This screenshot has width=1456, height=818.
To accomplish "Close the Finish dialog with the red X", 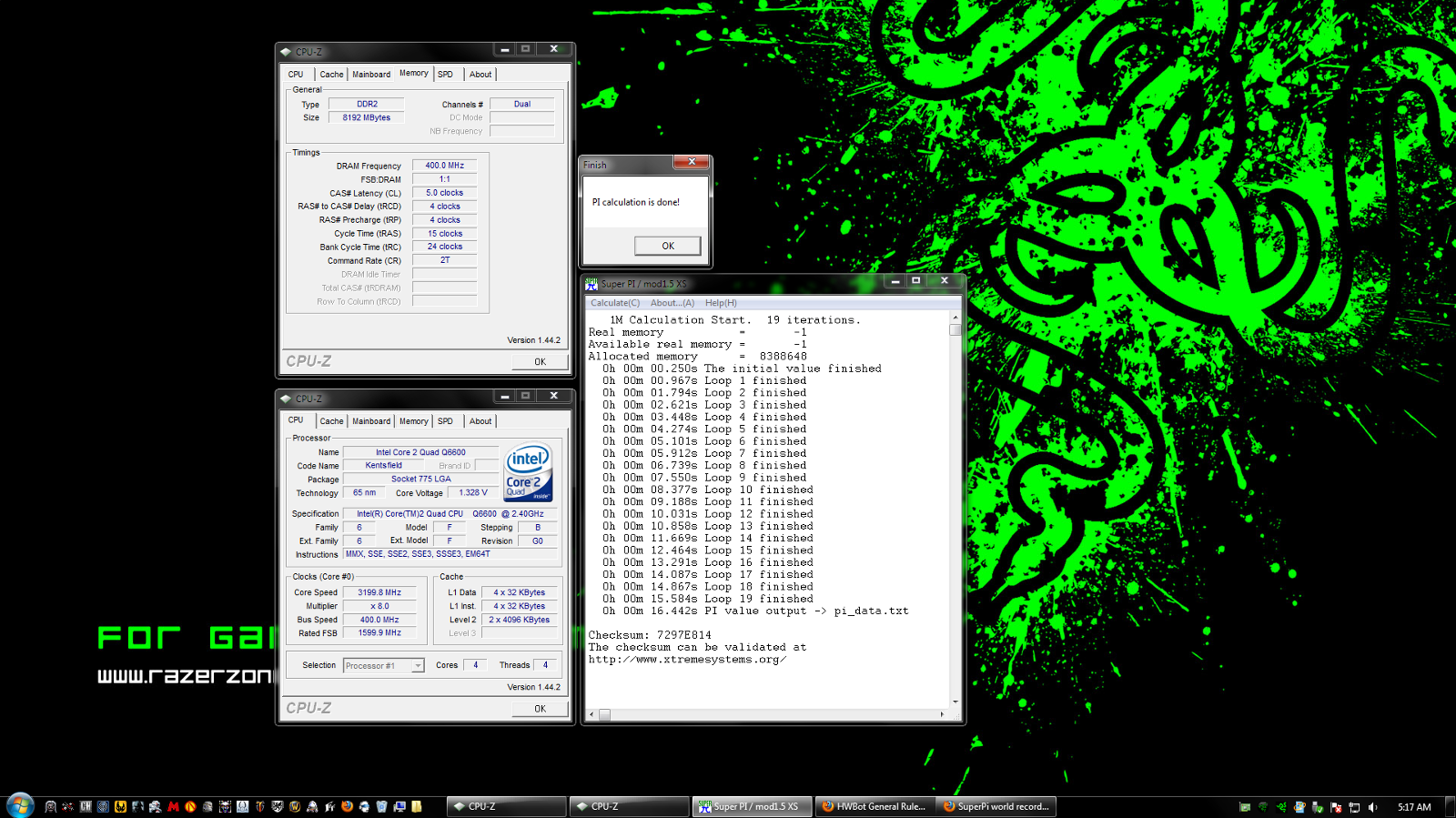I will [x=692, y=162].
